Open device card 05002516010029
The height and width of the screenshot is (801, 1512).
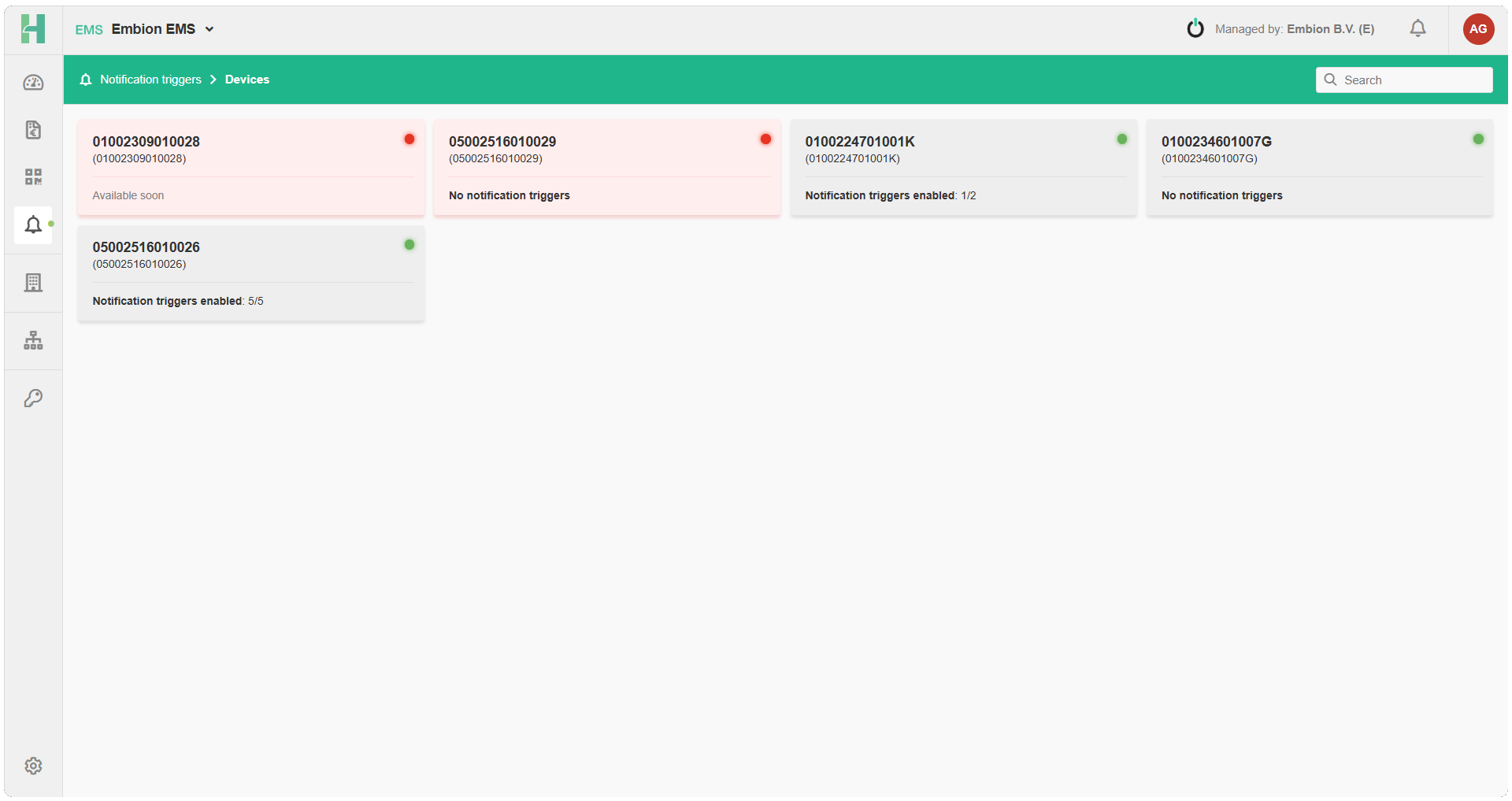click(607, 168)
